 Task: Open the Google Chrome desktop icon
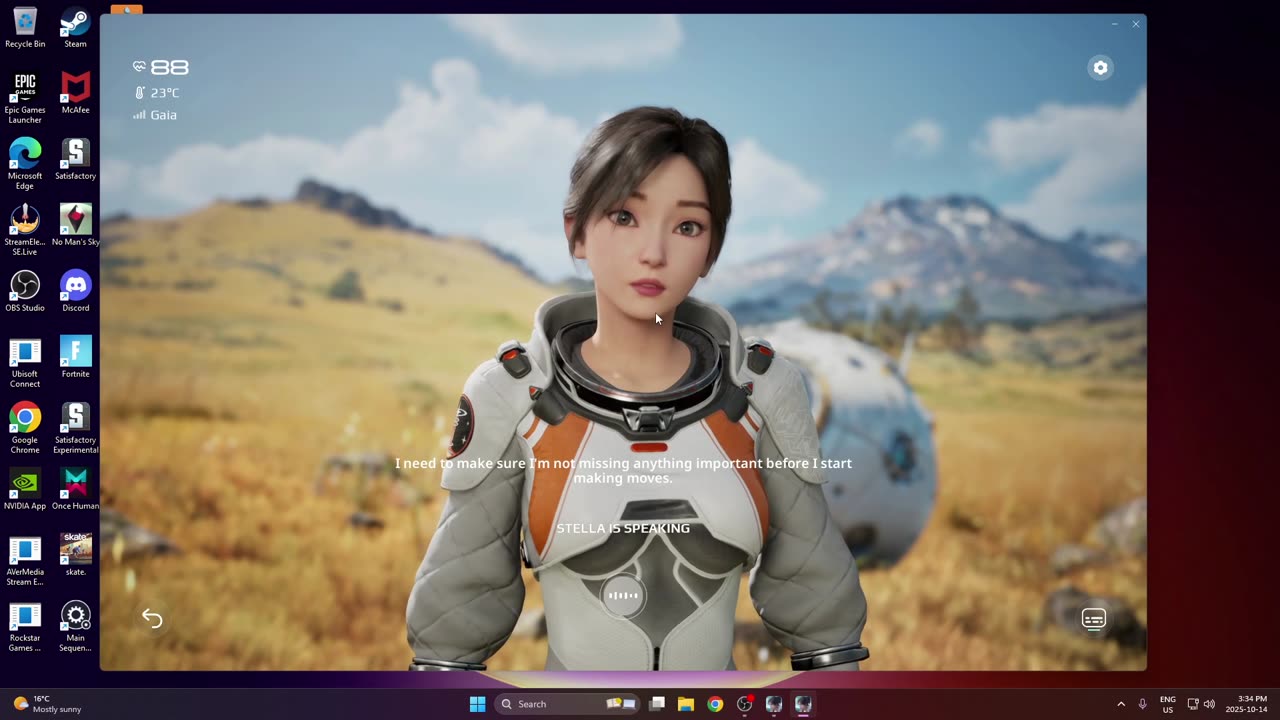(25, 429)
